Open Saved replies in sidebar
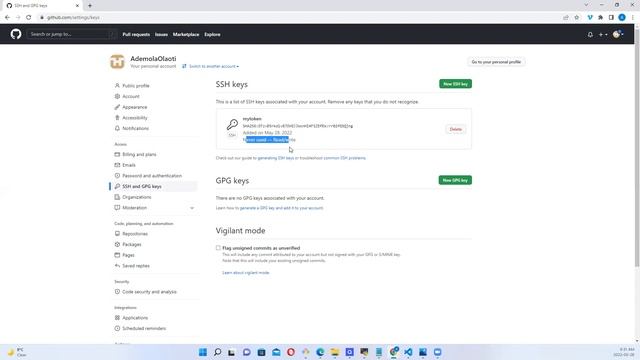The height and width of the screenshot is (360, 640). pos(136,265)
